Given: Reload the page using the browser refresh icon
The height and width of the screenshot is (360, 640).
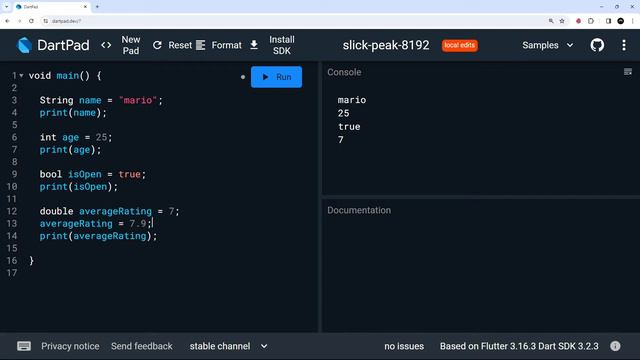Looking at the screenshot, I should (31, 21).
